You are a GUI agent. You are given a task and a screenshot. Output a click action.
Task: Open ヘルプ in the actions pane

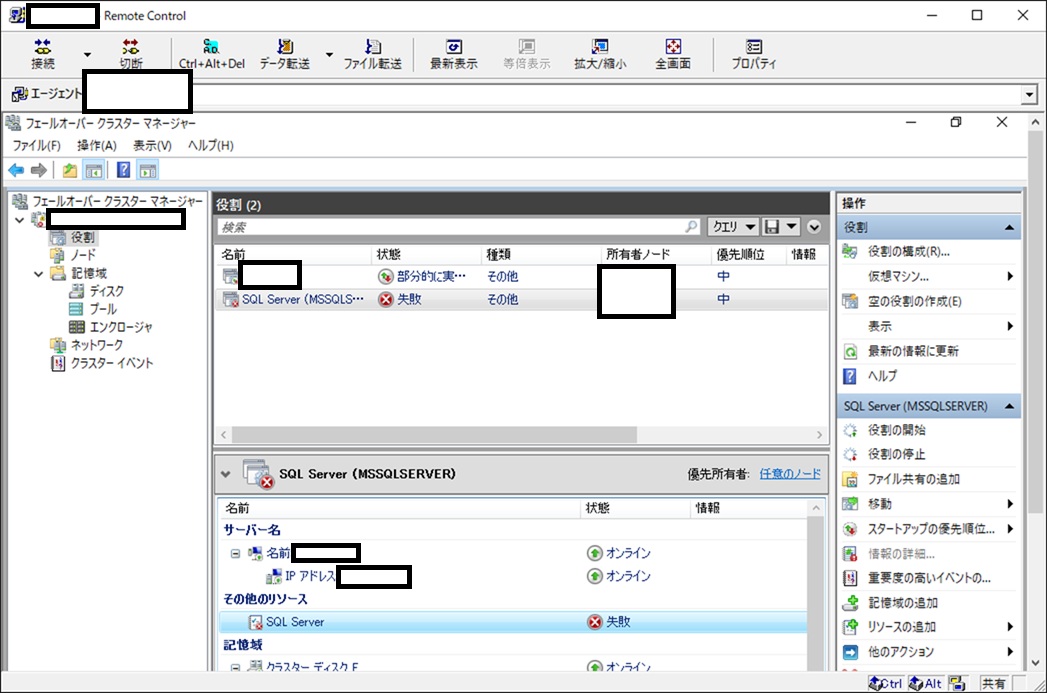point(882,376)
